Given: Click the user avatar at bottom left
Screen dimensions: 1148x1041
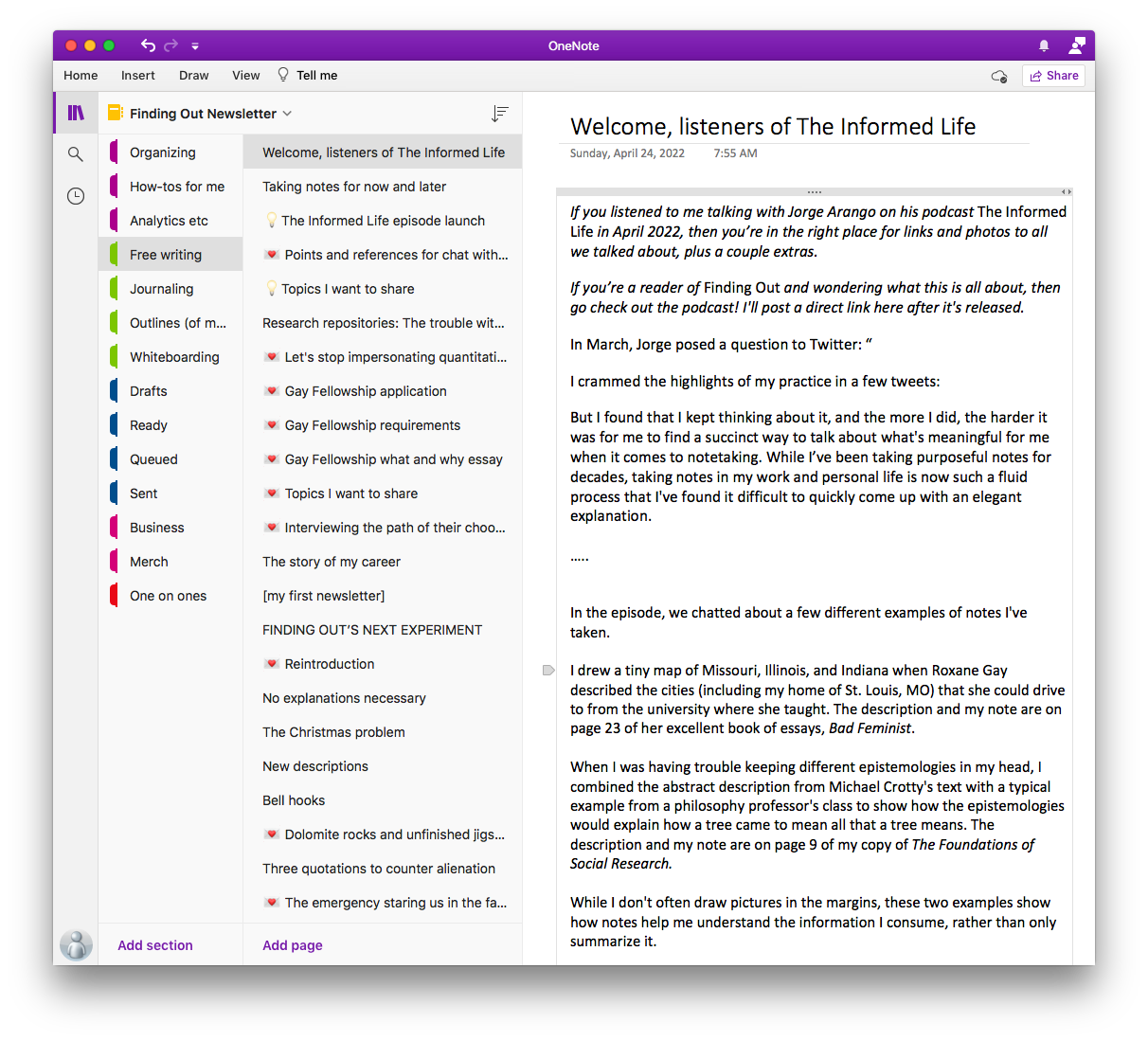Looking at the screenshot, I should [76, 944].
